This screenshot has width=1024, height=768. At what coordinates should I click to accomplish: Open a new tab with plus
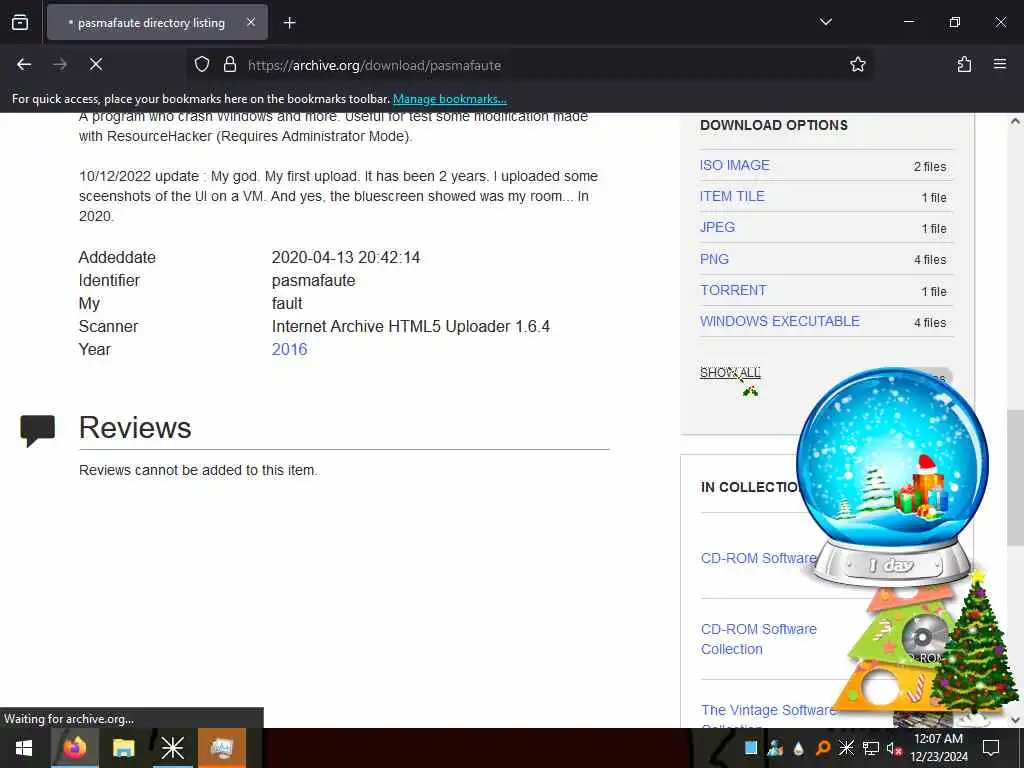(x=289, y=23)
